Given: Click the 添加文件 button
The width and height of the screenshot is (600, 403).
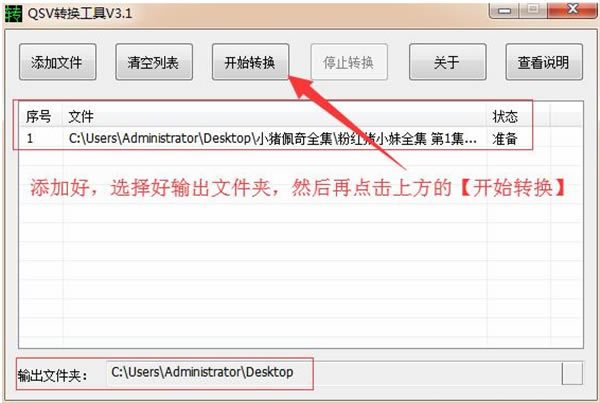Looking at the screenshot, I should (57, 62).
